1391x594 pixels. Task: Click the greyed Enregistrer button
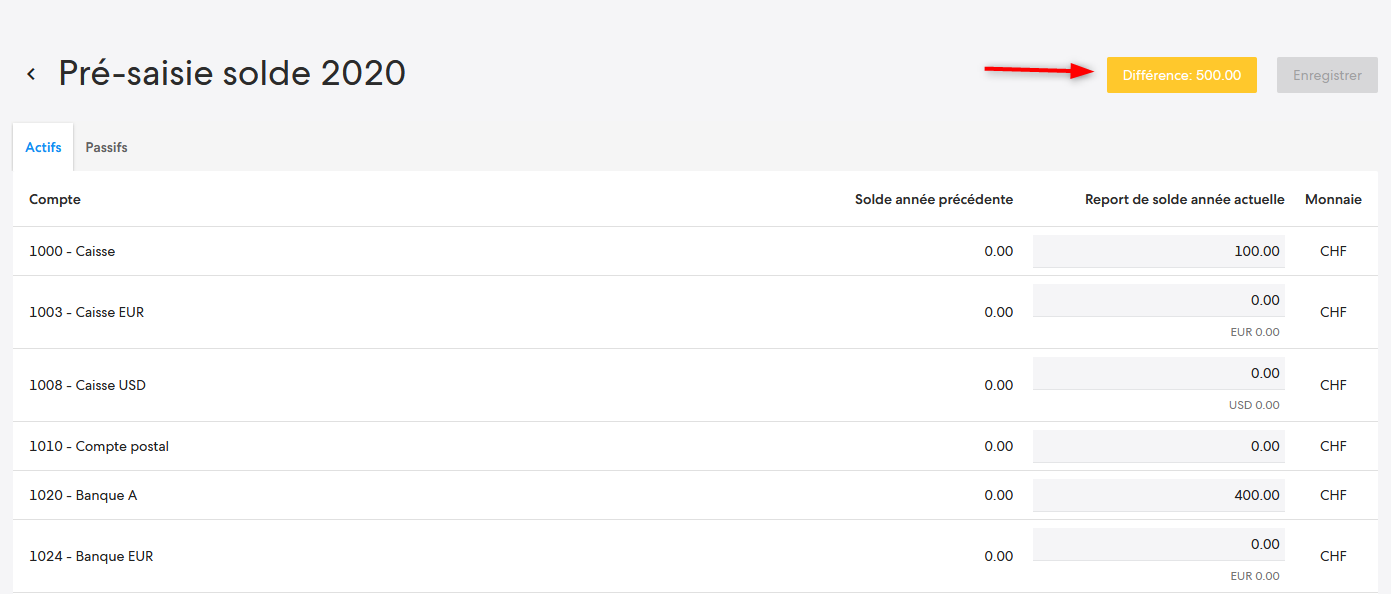coord(1327,75)
